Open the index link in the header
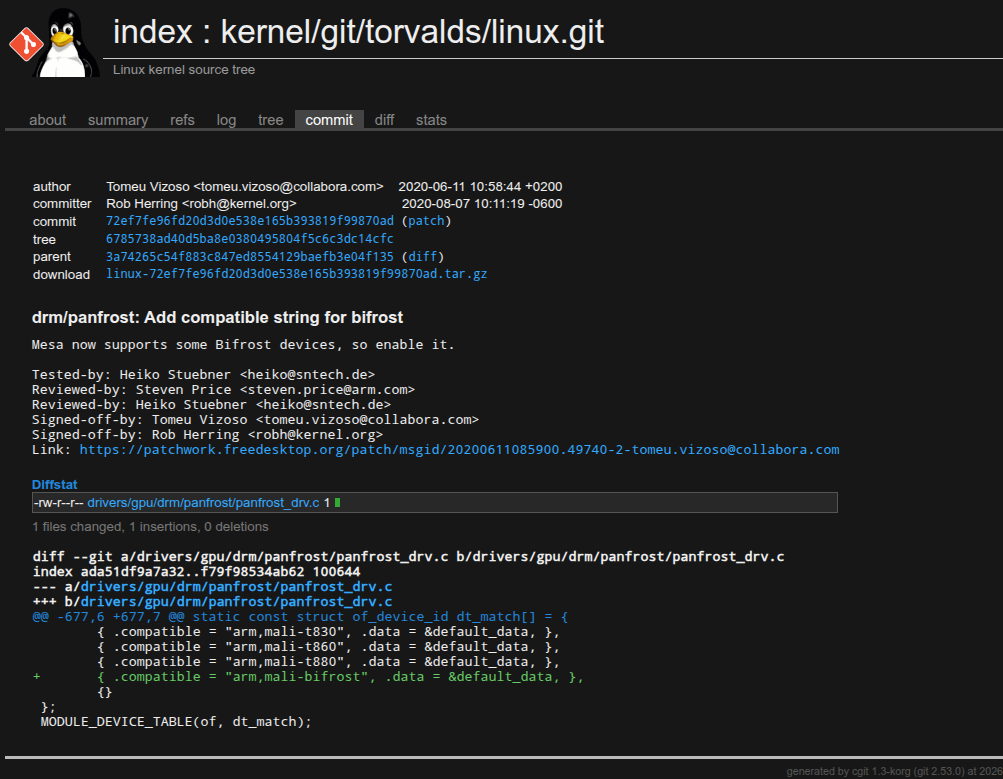The height and width of the screenshot is (779, 1003). click(x=153, y=32)
